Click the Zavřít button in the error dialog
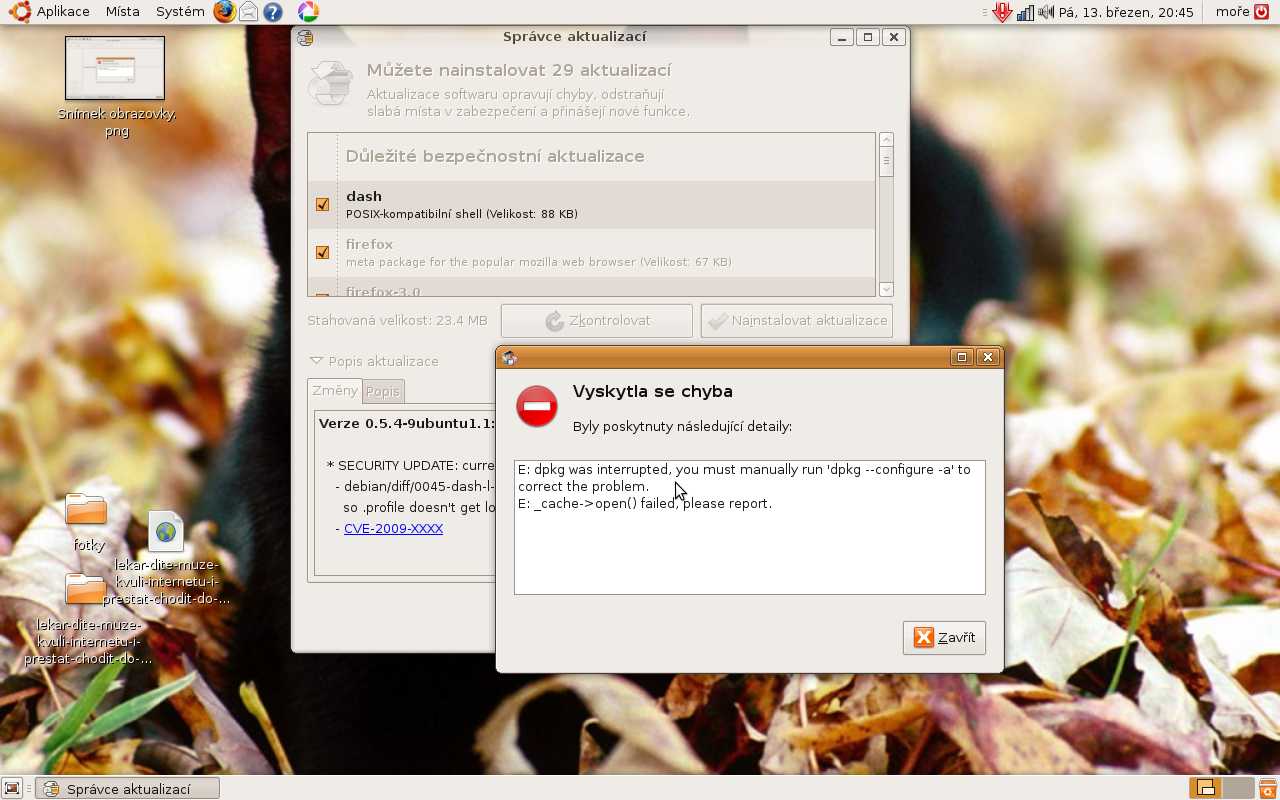1280x800 pixels. point(944,638)
